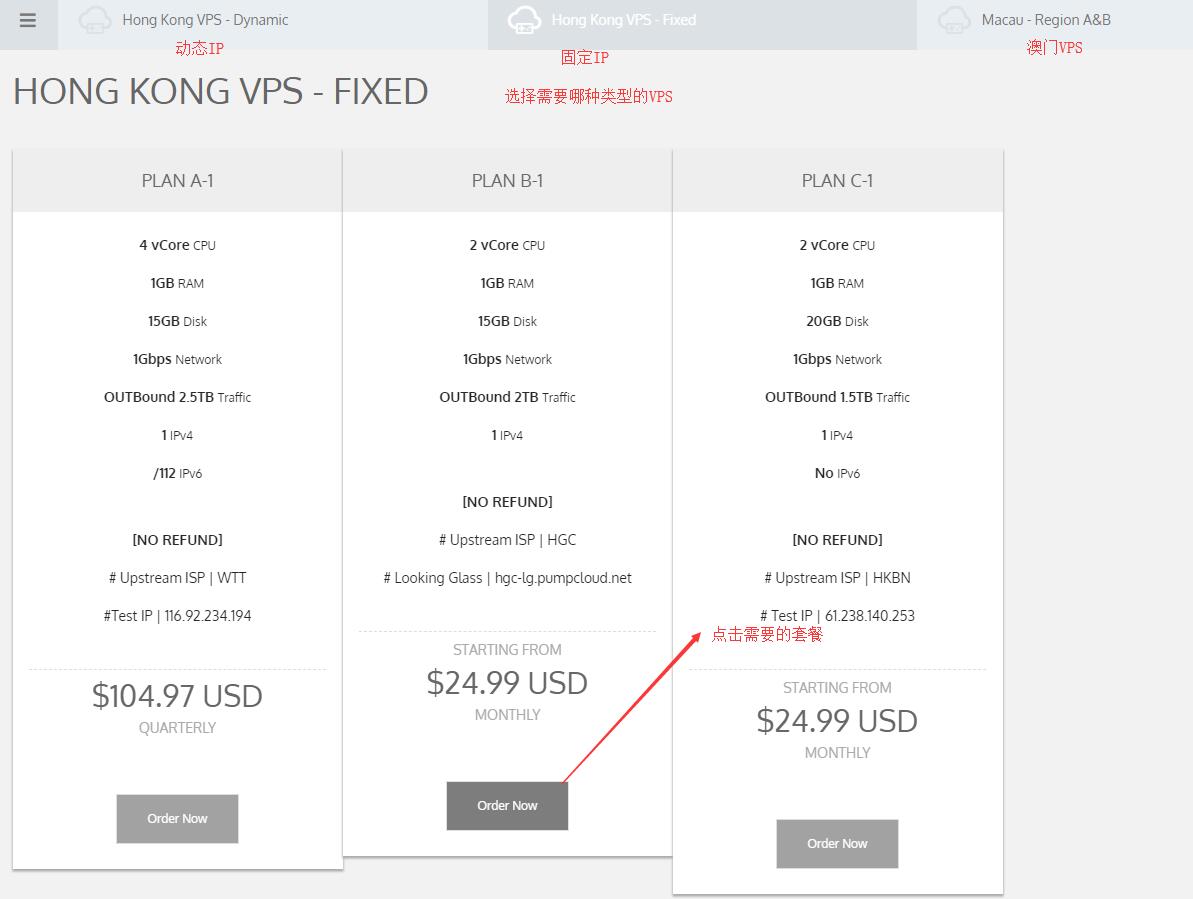
Task: Click Plan B-1's $24.99 USD monthly price
Action: (507, 683)
